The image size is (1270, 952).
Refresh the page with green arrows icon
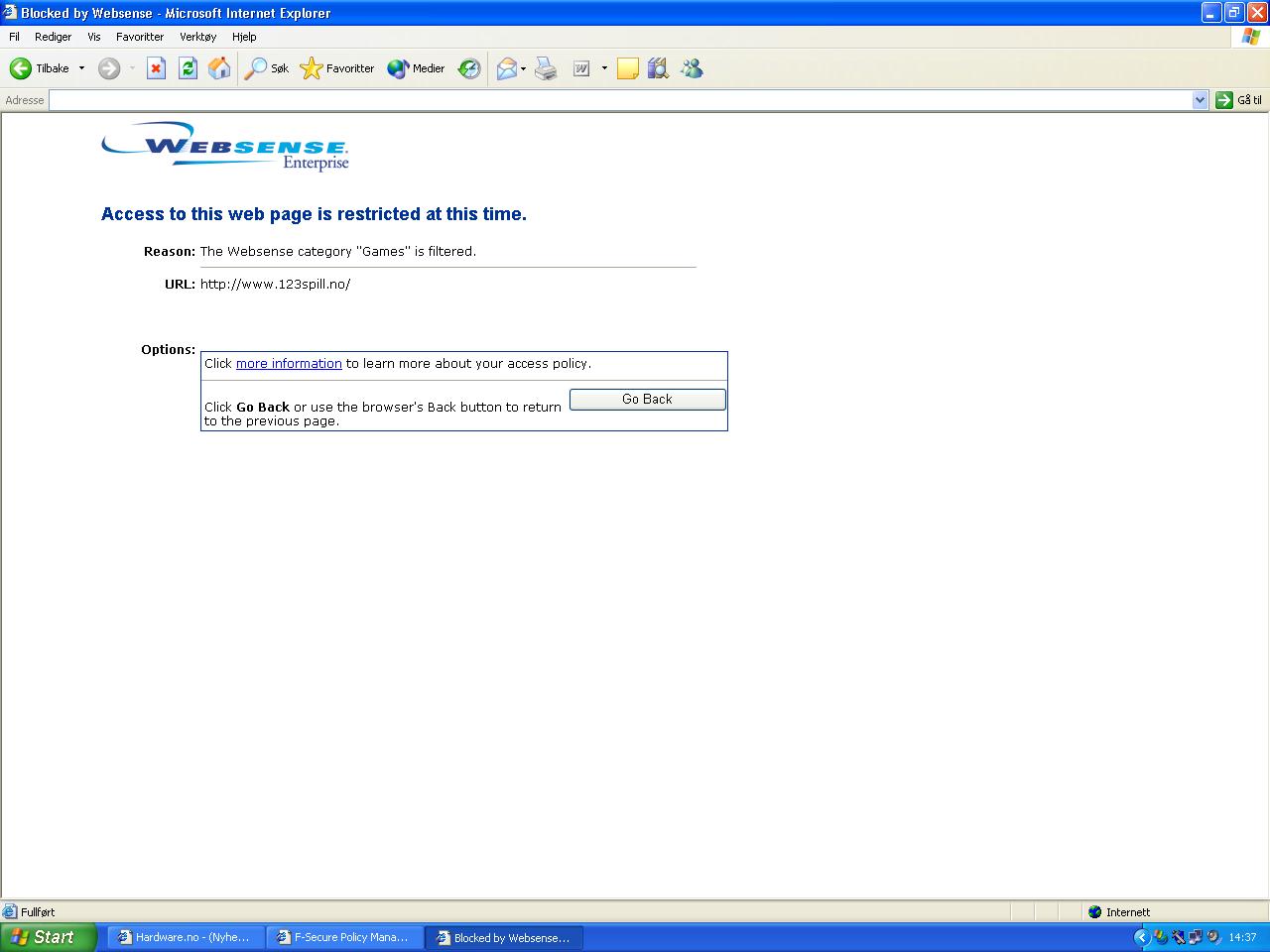pyautogui.click(x=188, y=68)
